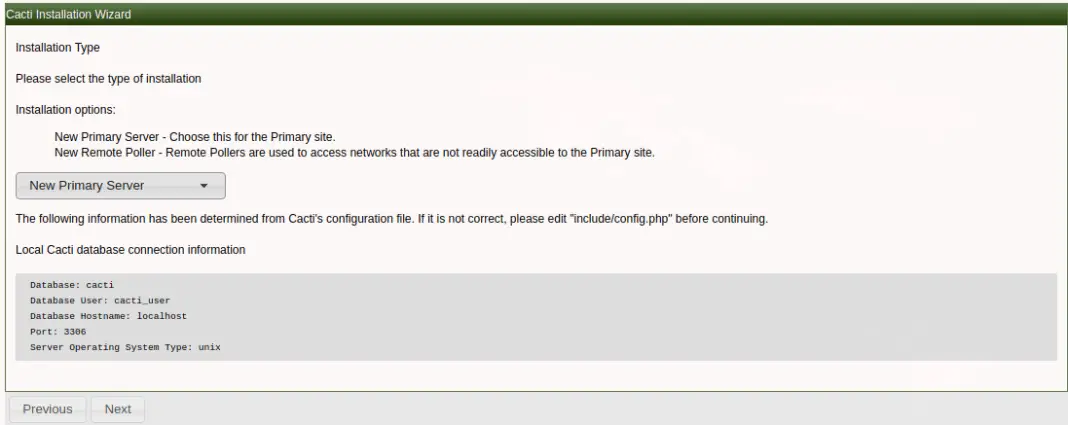Open the New Primary Server dropdown

point(121,185)
